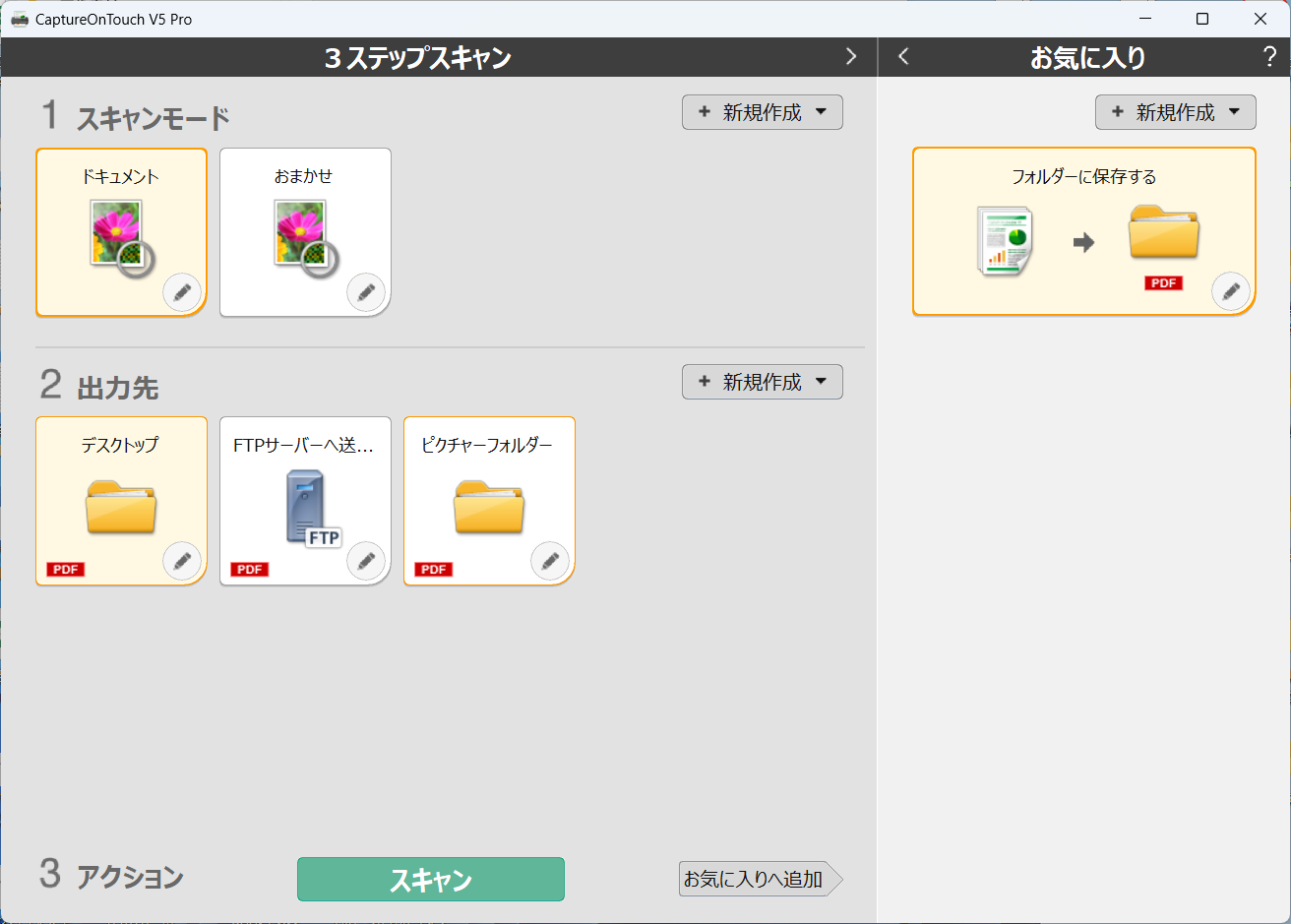
Task: Open 新規作成 dropdown for 出力先
Action: (763, 382)
